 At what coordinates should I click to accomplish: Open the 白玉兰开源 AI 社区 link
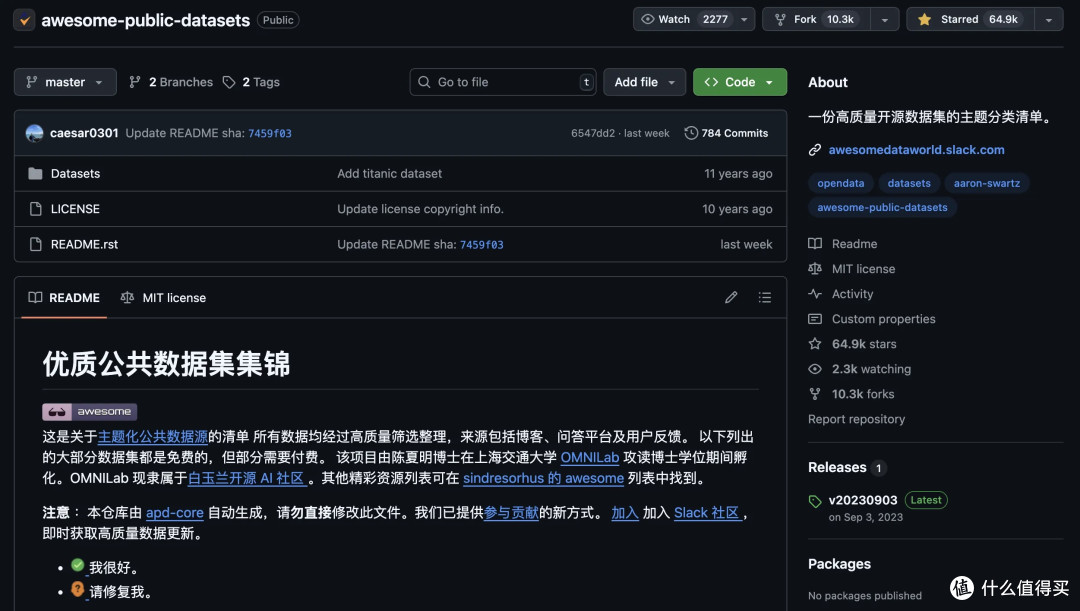(x=247, y=478)
